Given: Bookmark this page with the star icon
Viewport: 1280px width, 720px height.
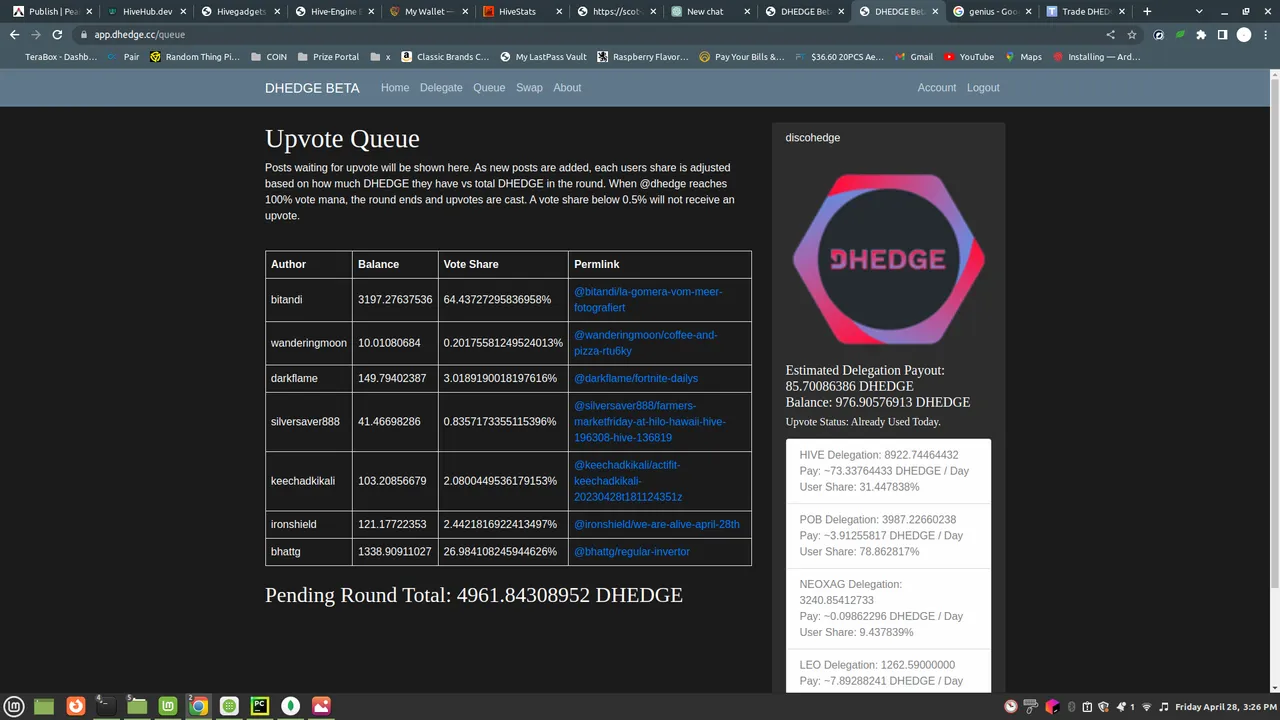Looking at the screenshot, I should click(1132, 34).
